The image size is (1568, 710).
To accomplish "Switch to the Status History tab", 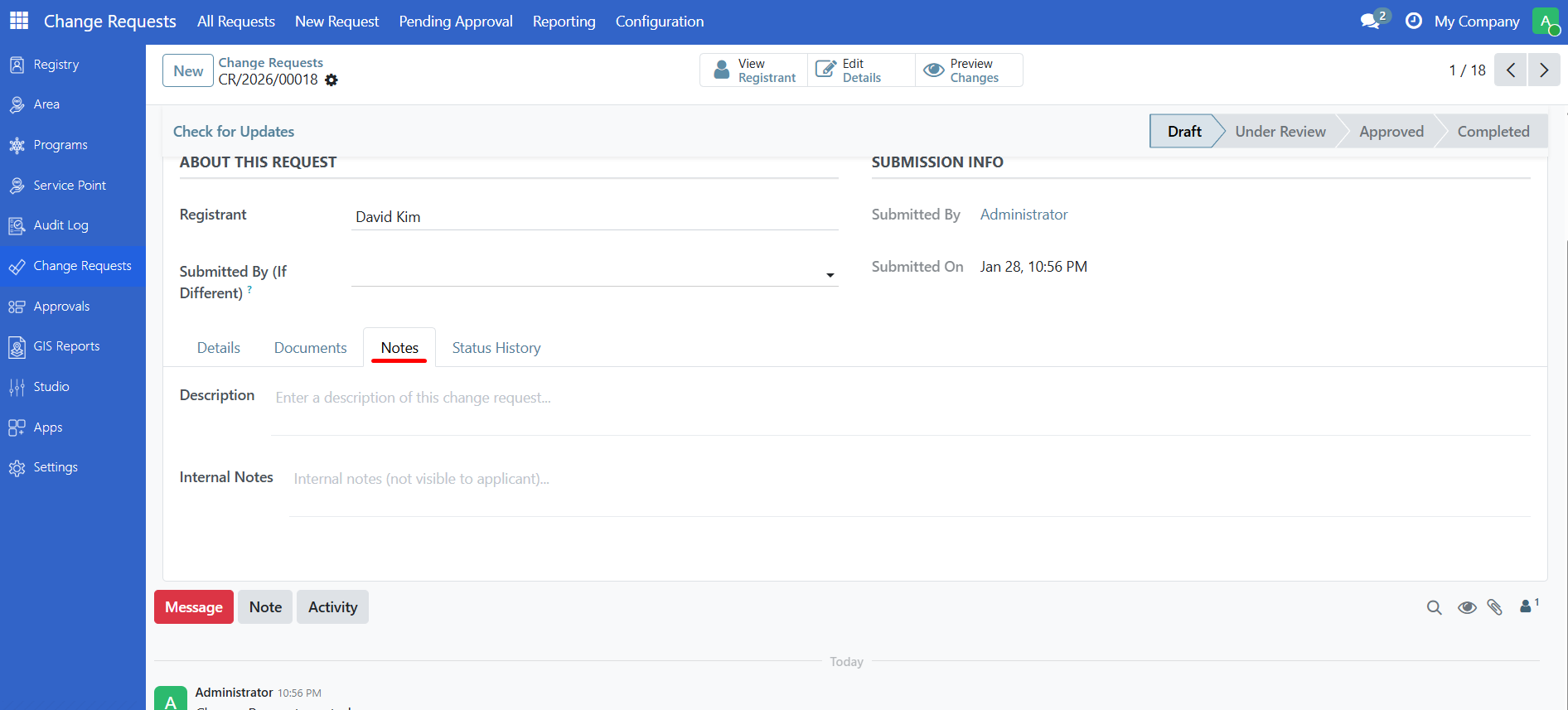I will [496, 348].
